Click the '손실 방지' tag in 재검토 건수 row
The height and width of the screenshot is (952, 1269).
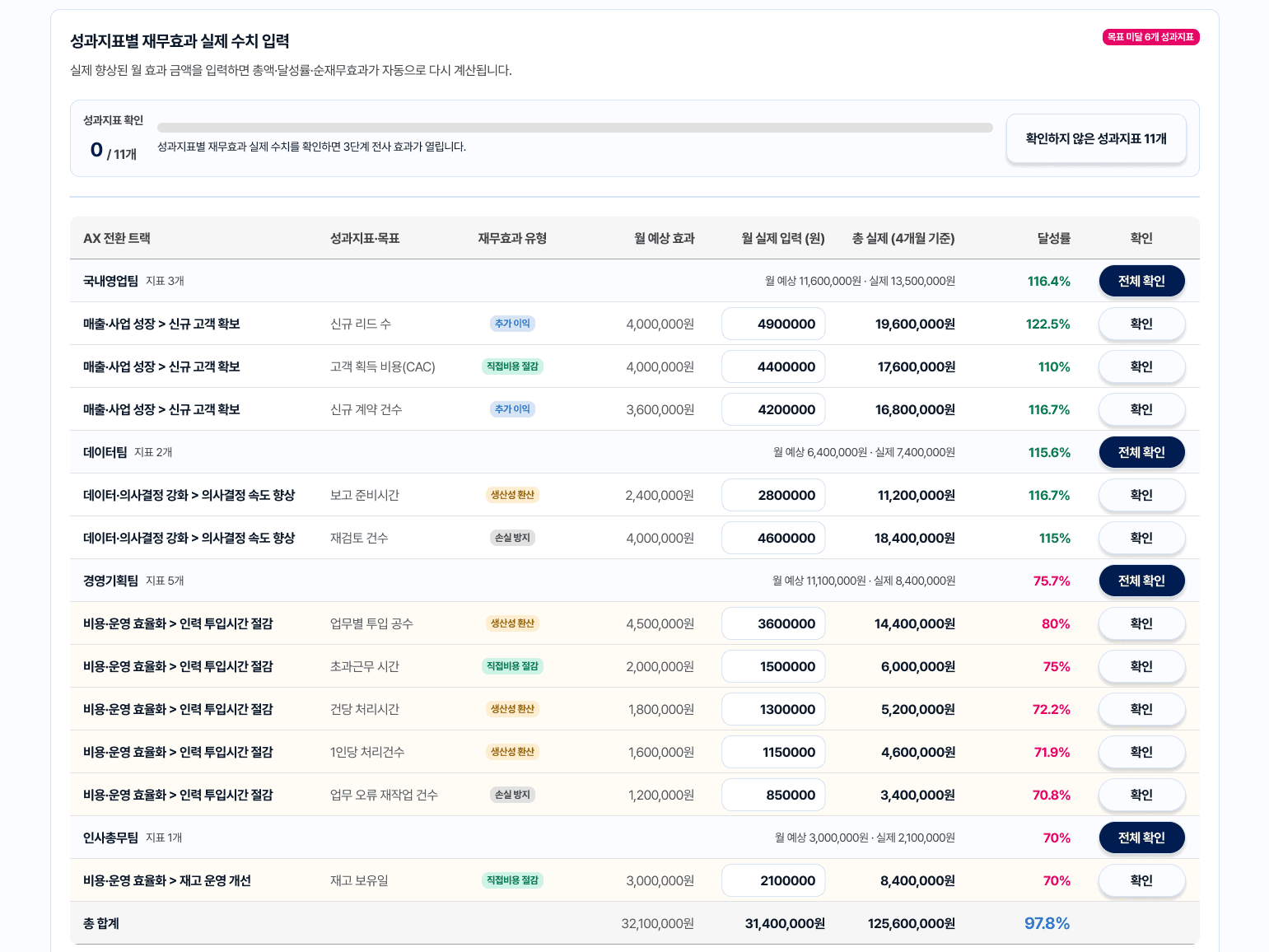click(512, 538)
